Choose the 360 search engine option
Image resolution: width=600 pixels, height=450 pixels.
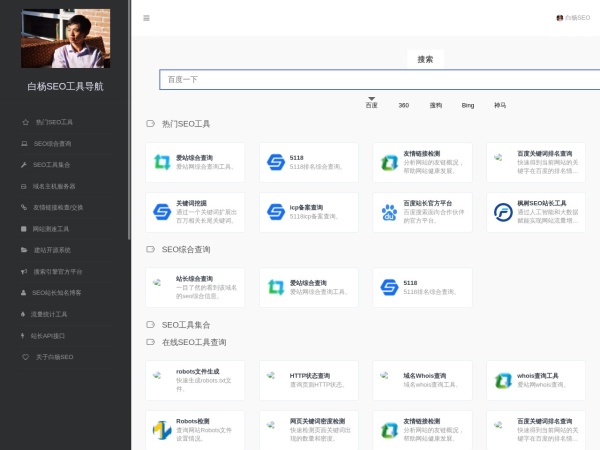coord(404,105)
